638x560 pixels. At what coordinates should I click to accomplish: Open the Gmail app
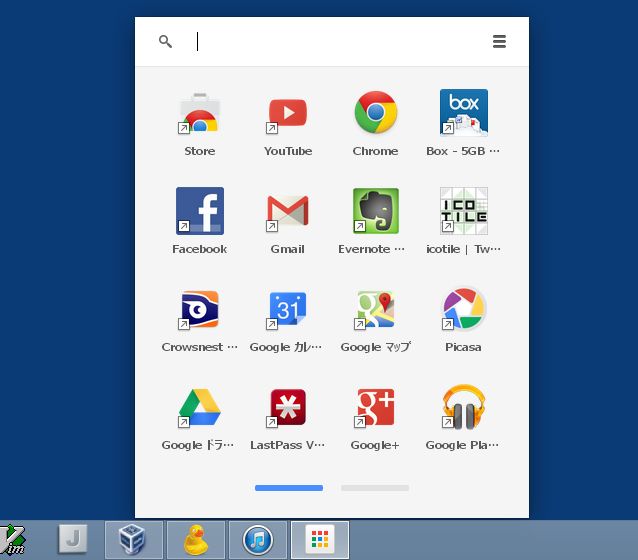click(x=288, y=211)
